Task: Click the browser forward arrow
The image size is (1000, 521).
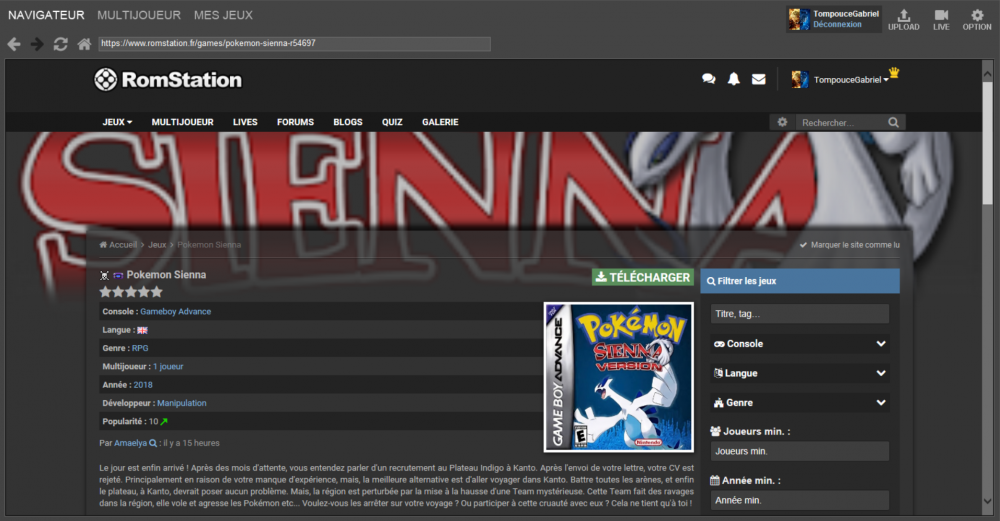Action: tap(37, 44)
